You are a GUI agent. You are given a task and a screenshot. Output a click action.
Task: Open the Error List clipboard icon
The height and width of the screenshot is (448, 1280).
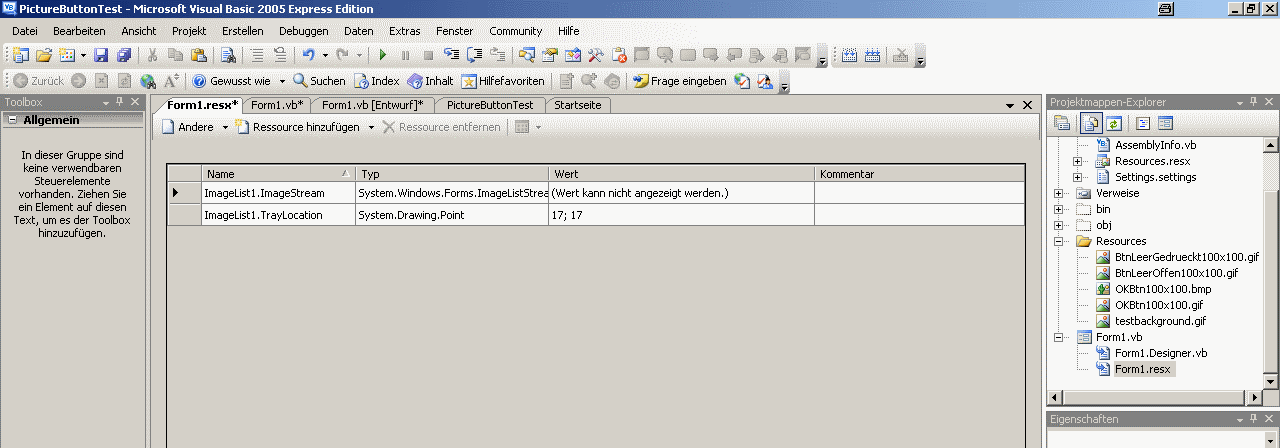coord(619,55)
